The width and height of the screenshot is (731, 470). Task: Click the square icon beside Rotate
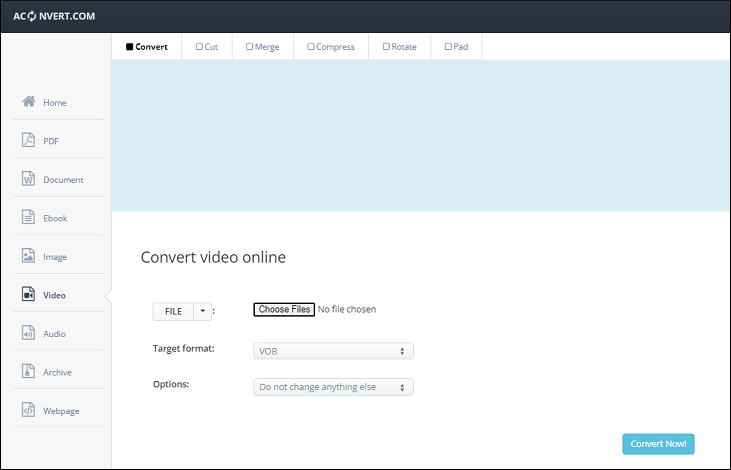386,47
